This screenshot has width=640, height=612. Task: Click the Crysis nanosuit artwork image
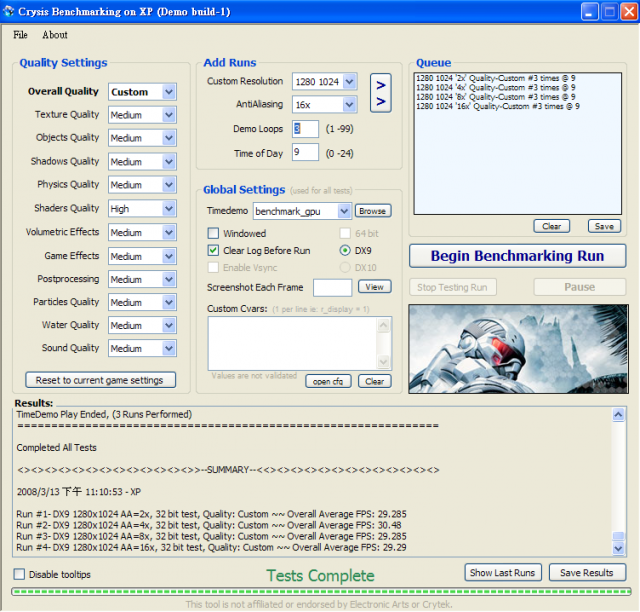[518, 349]
